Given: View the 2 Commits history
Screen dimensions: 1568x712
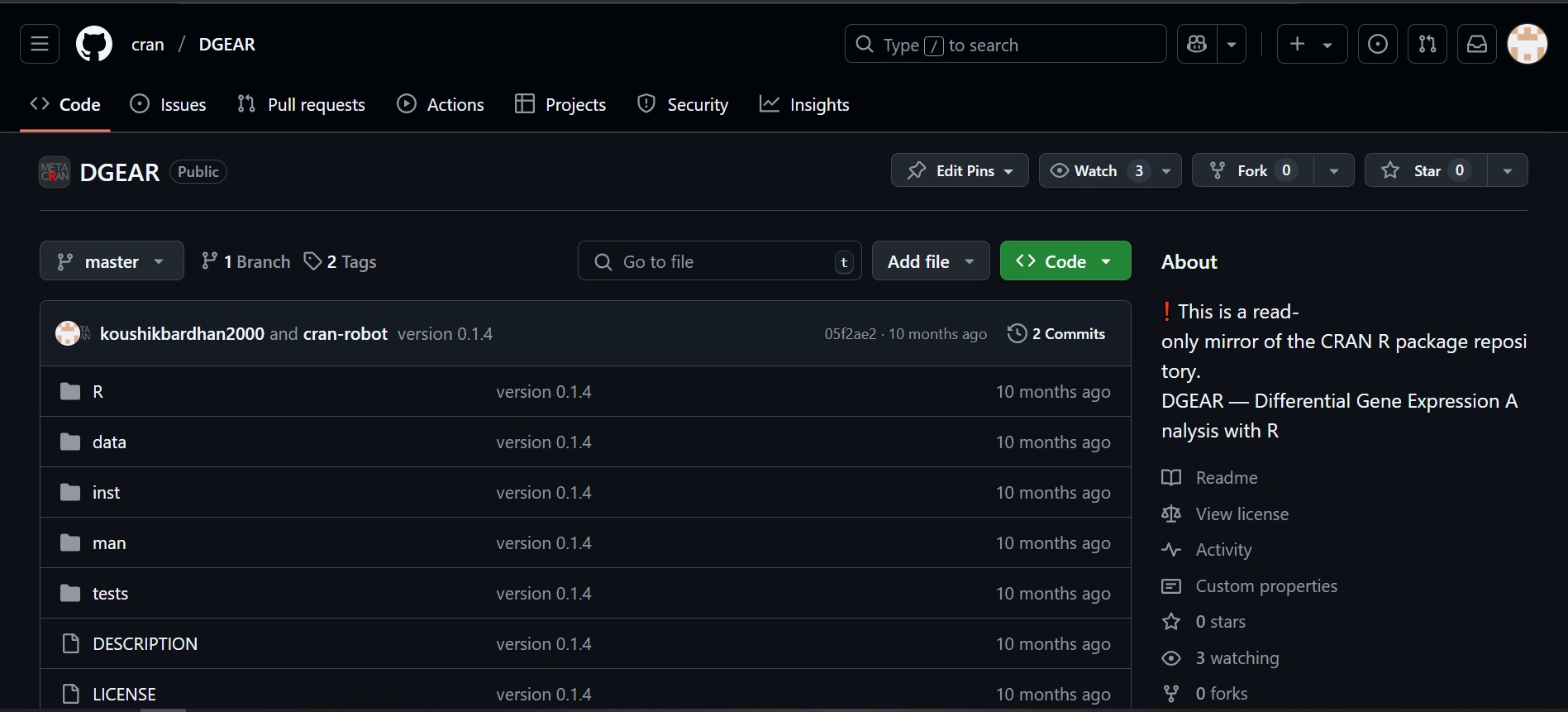Looking at the screenshot, I should pos(1056,333).
